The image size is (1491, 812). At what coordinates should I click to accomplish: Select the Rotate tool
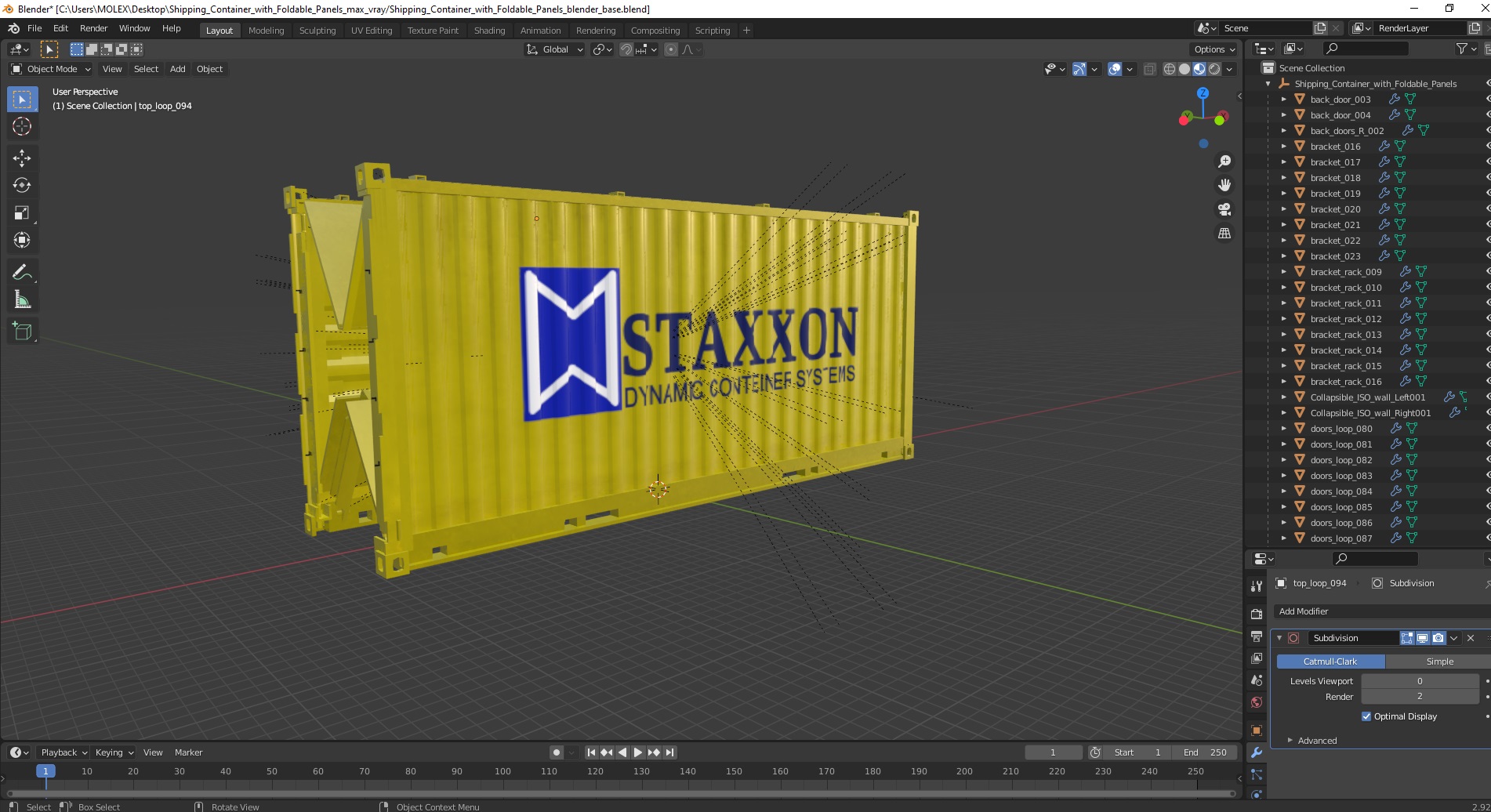(x=22, y=186)
